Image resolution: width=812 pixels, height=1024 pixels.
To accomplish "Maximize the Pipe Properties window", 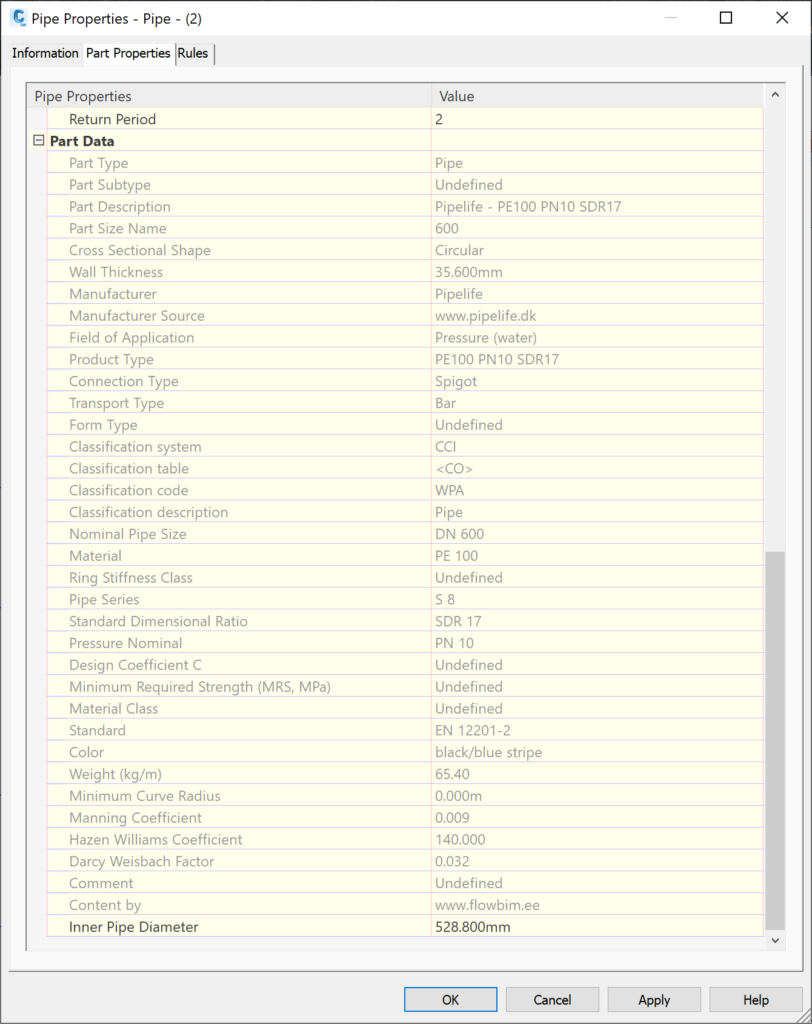I will point(726,18).
